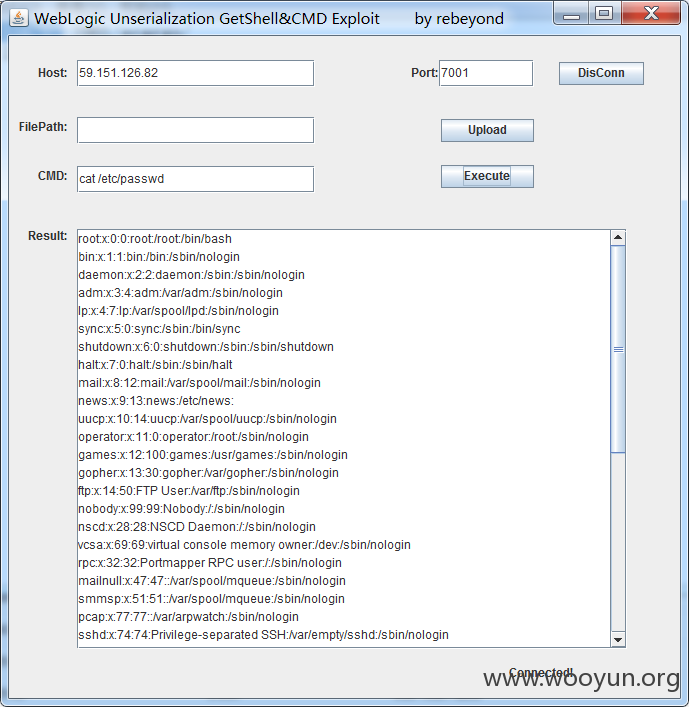
Task: Click the FilePath: label
Action: (x=43, y=127)
